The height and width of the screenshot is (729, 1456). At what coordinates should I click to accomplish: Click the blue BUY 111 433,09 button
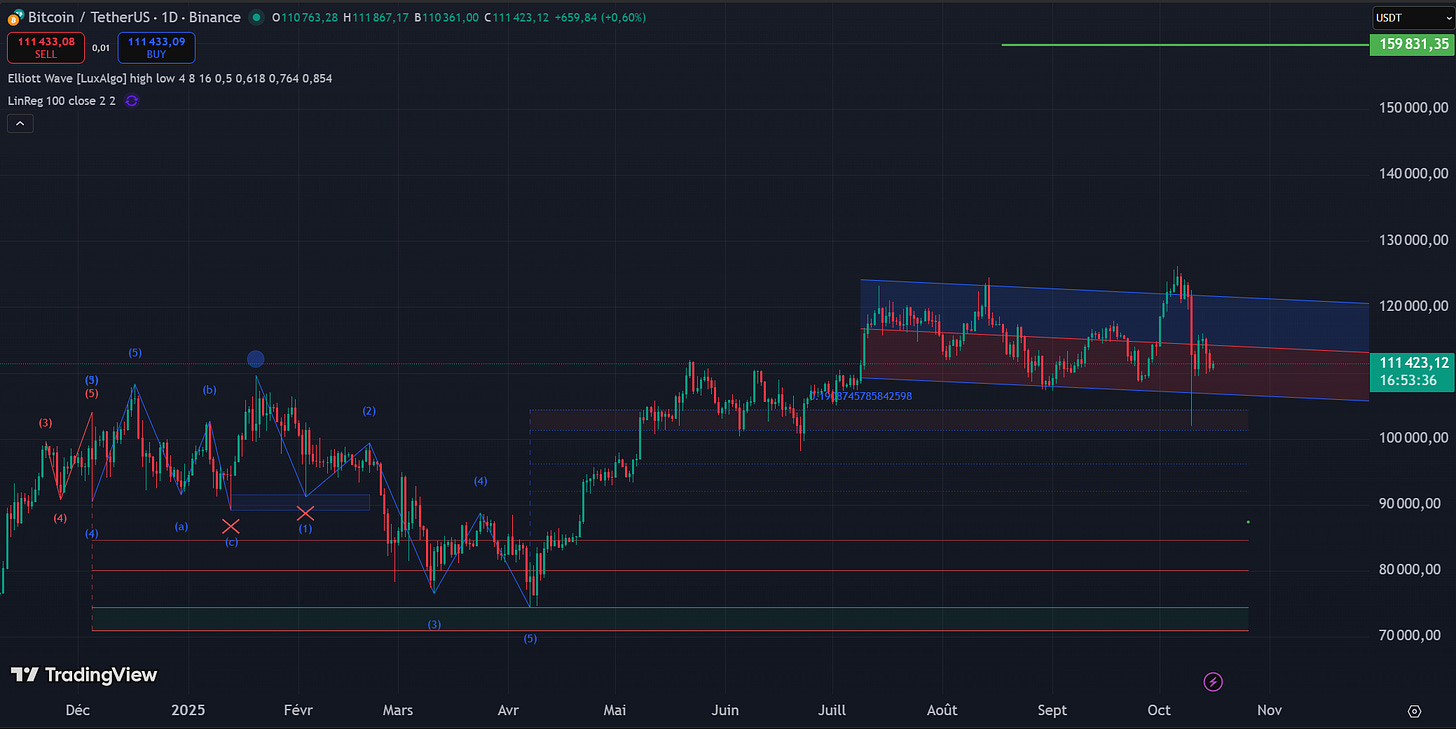pos(156,47)
